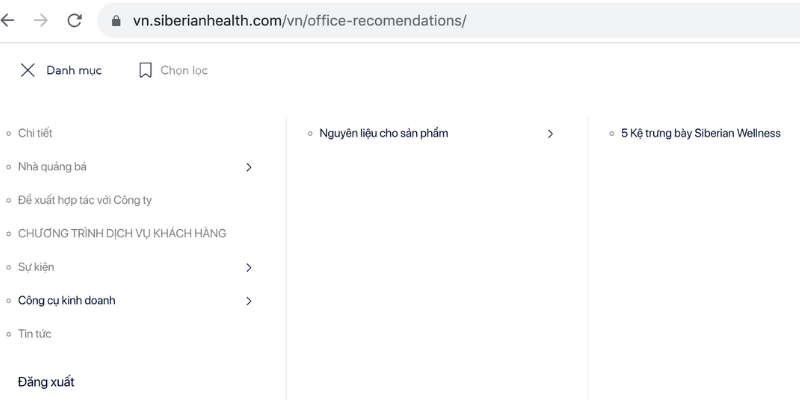The image size is (800, 400).
Task: Open the Chi tiết menu item
Action: [35, 133]
